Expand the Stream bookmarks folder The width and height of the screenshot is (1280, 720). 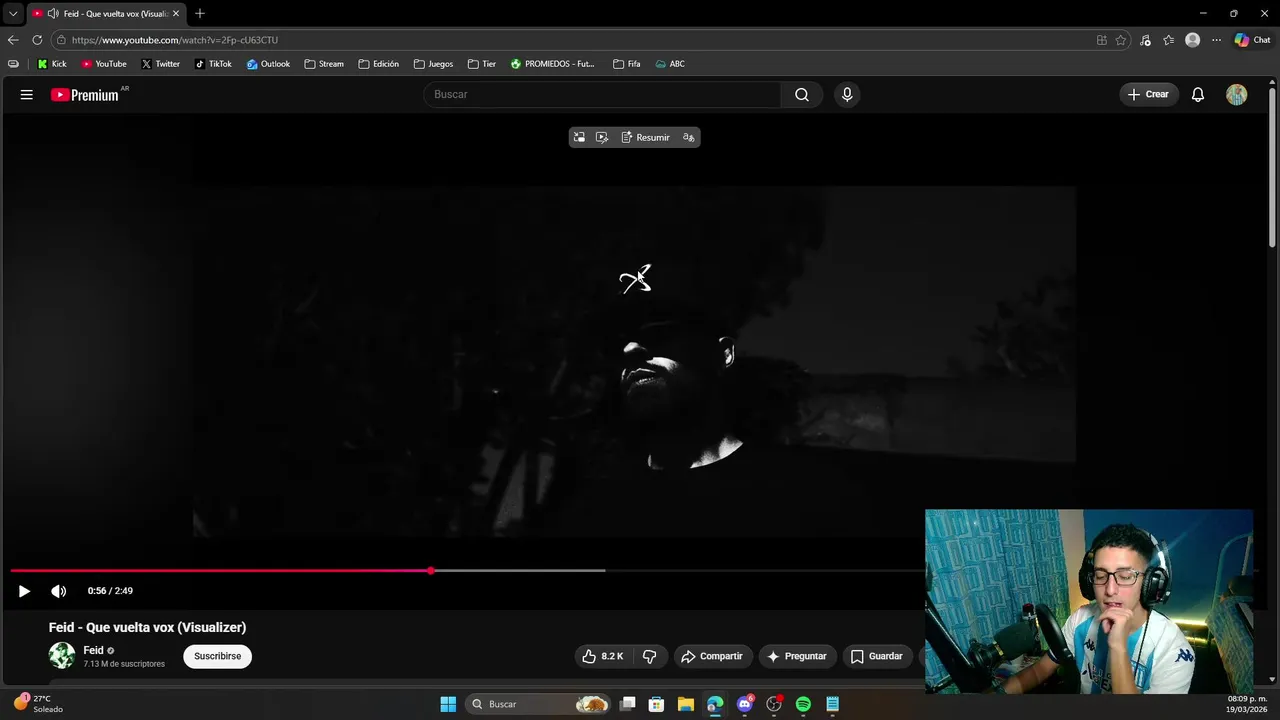(324, 64)
